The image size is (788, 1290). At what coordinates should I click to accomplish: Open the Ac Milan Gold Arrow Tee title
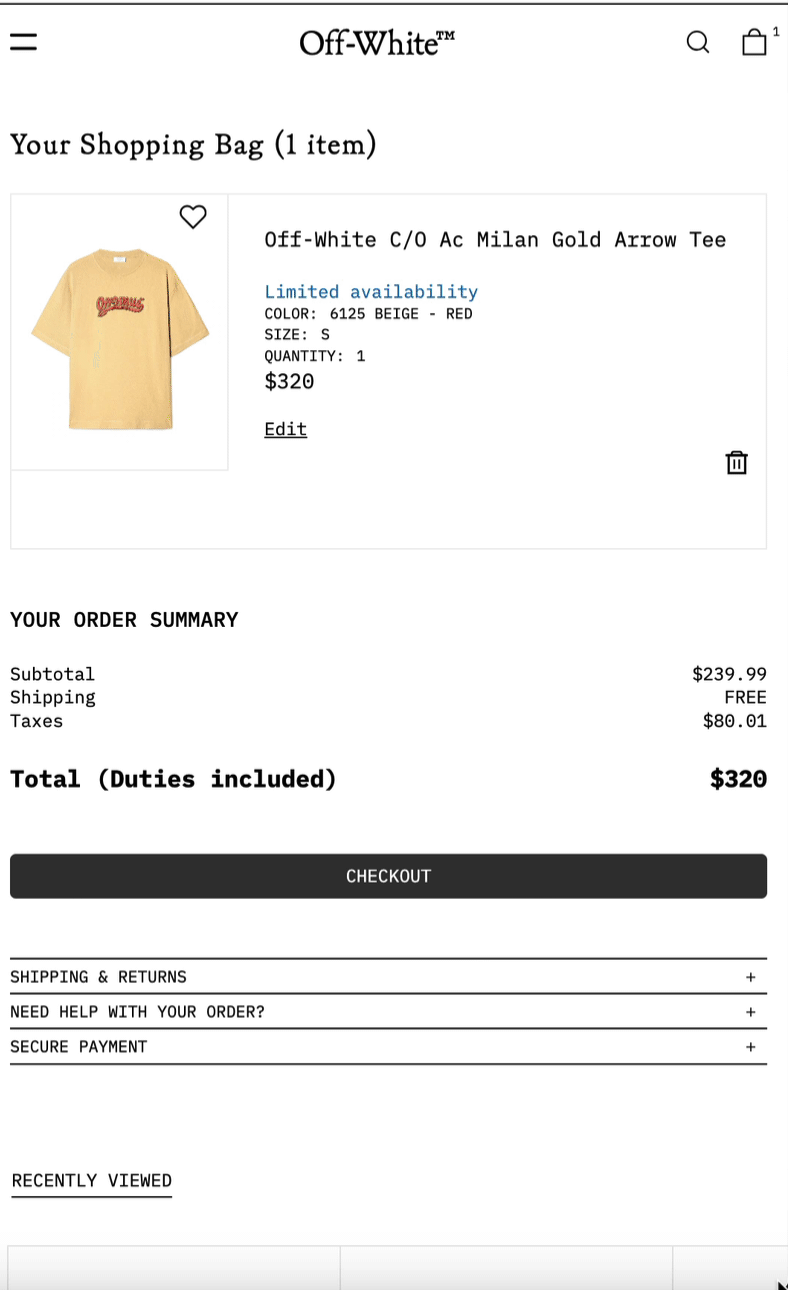[495, 240]
